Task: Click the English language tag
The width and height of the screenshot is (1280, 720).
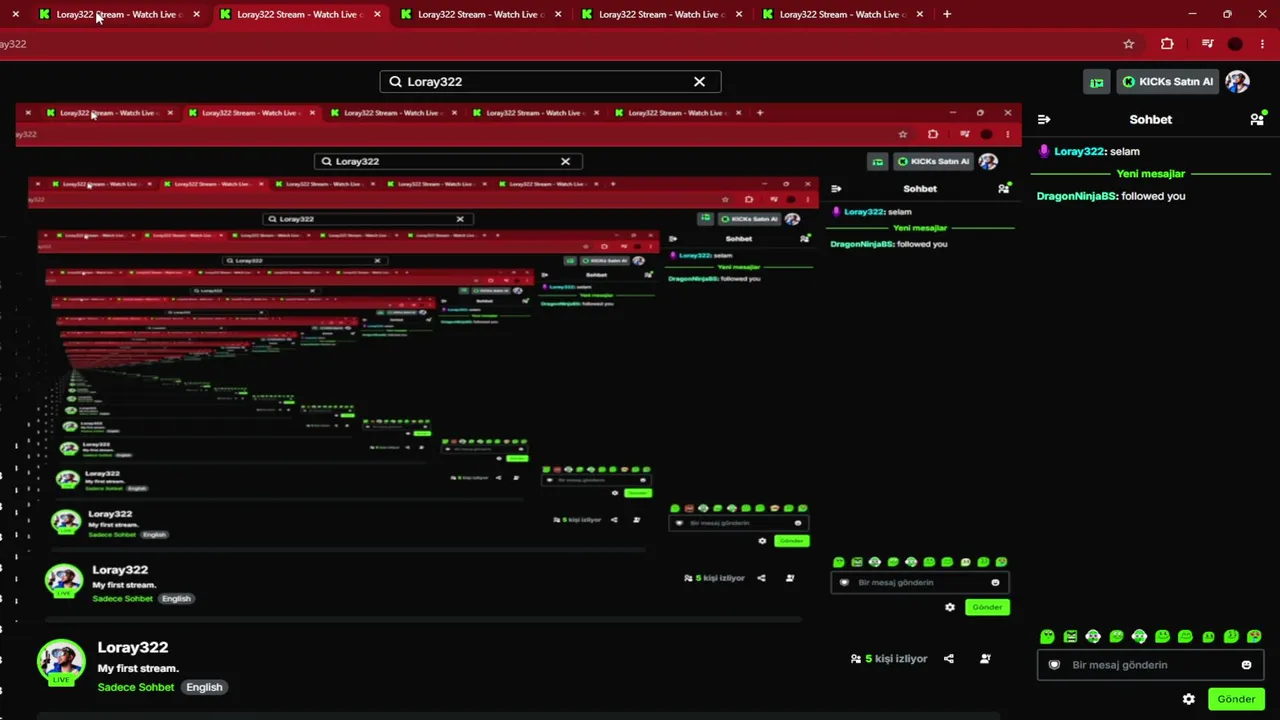Action: pyautogui.click(x=204, y=687)
